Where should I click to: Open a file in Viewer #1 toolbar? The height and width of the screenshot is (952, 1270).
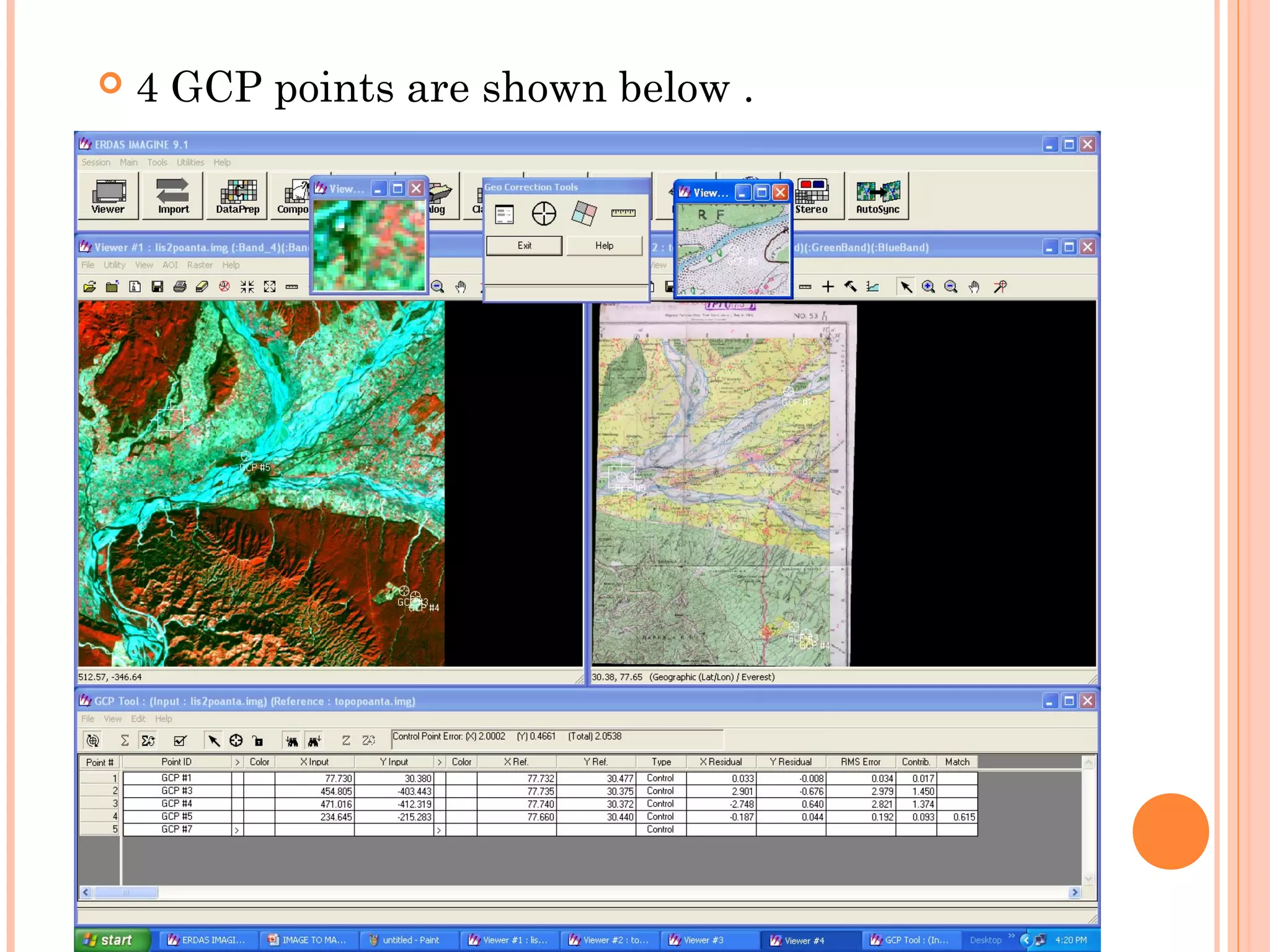tap(90, 286)
